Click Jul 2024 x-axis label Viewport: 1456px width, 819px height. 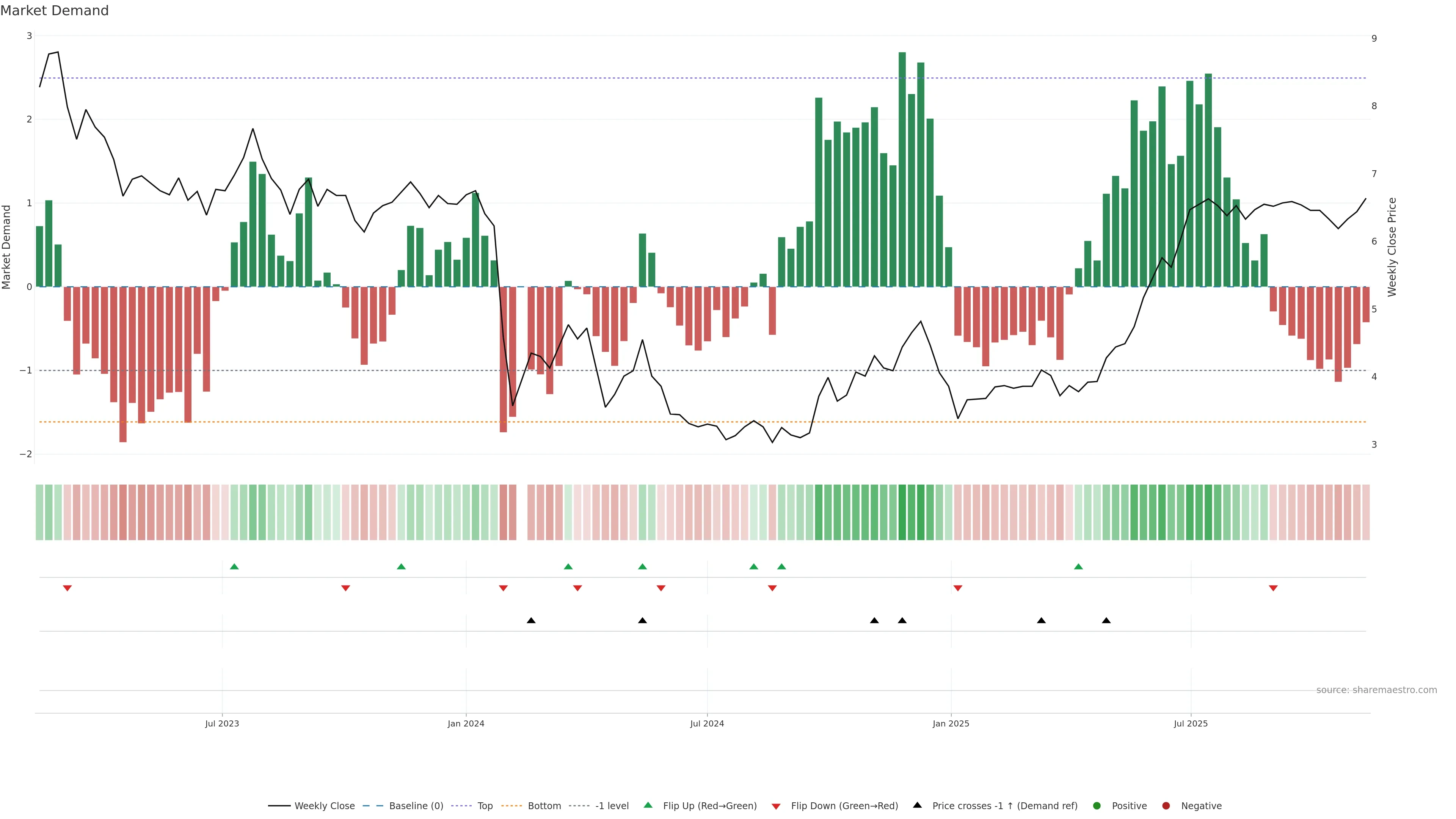click(x=706, y=723)
